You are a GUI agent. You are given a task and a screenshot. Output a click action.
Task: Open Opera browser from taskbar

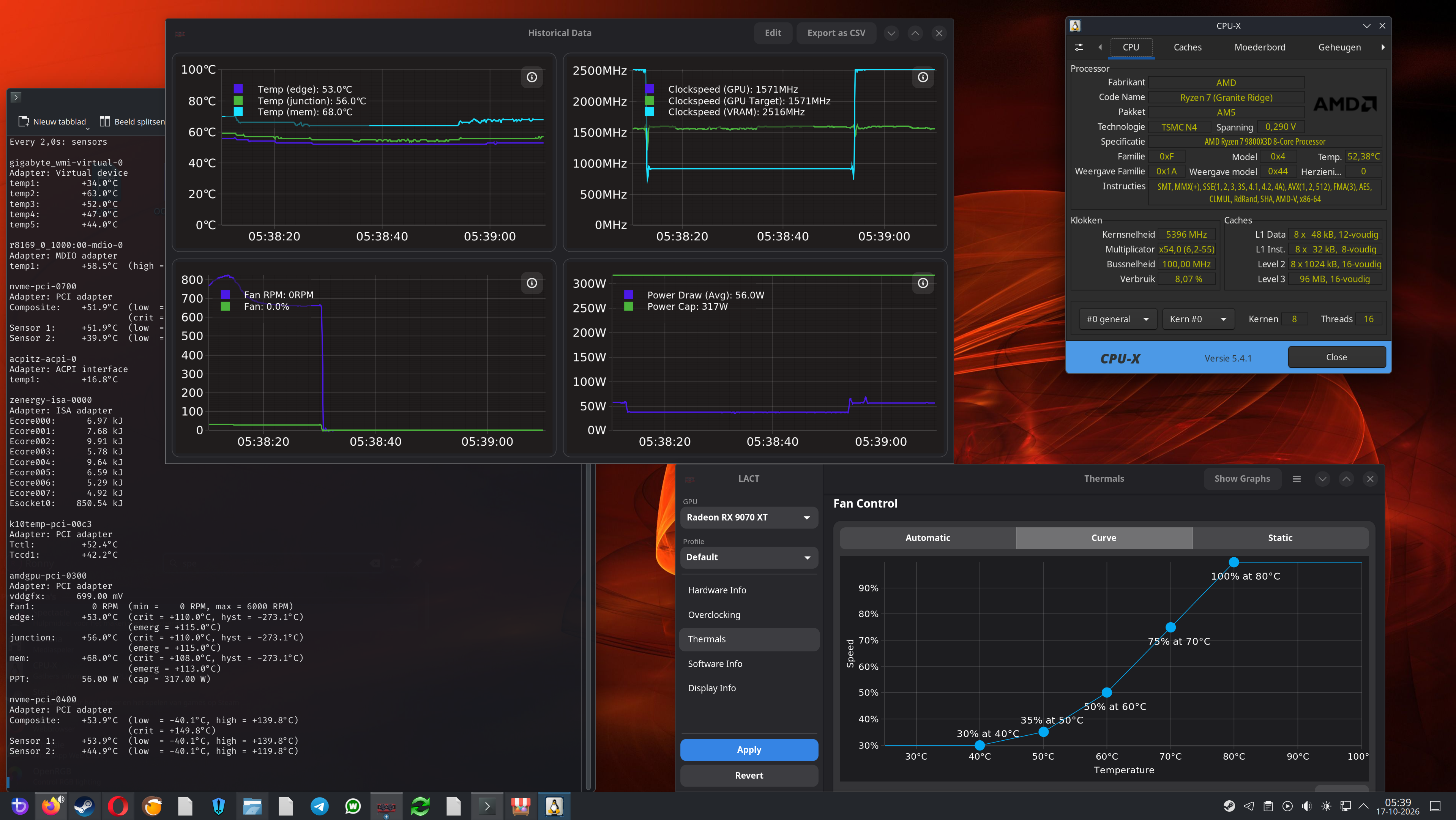(x=118, y=806)
